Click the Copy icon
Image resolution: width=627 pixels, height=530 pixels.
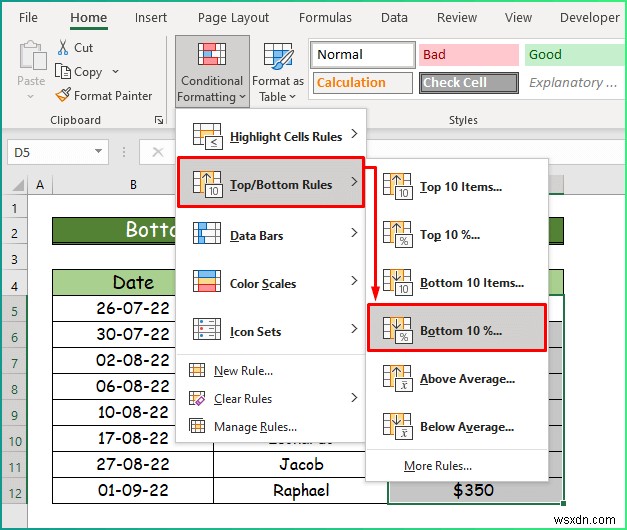point(63,71)
